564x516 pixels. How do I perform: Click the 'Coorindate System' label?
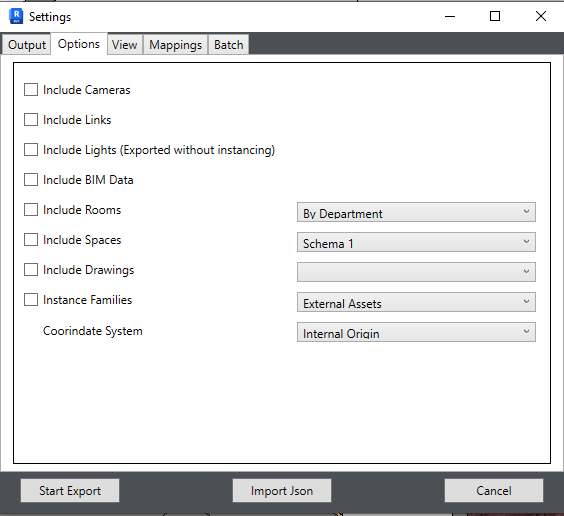tap(93, 331)
